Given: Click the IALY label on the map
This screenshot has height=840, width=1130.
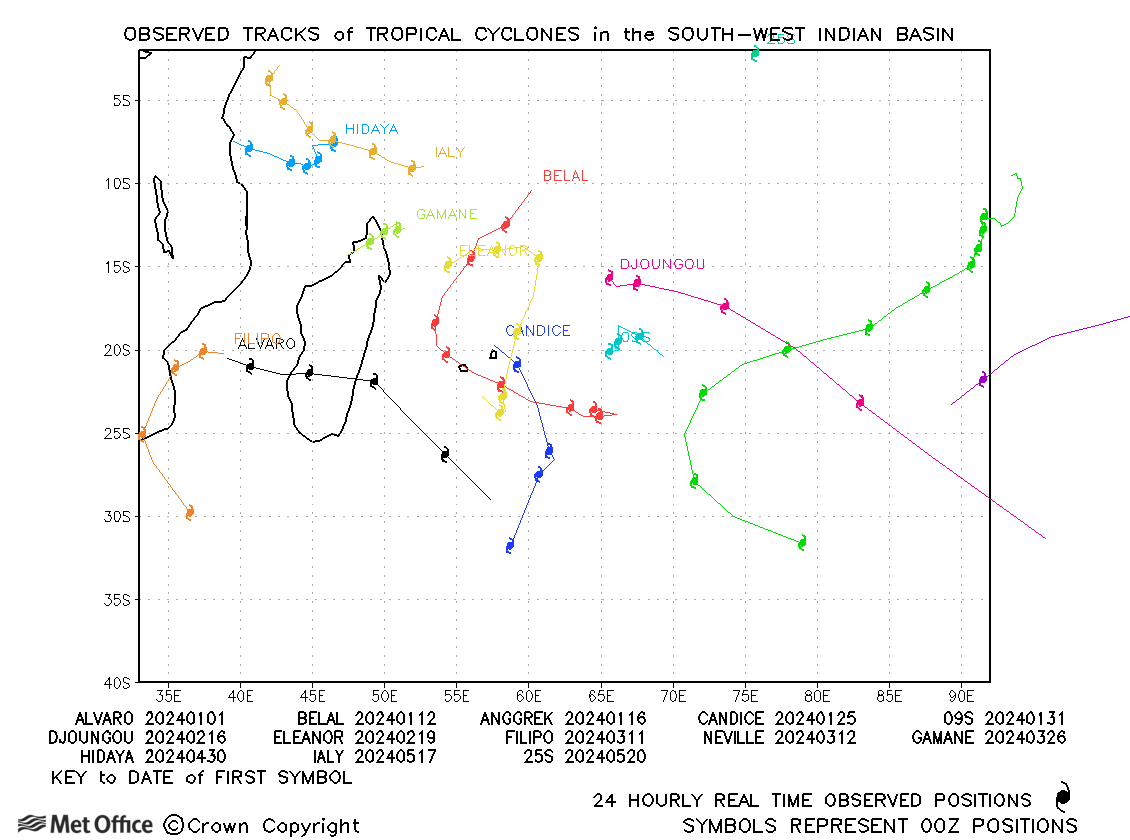Looking at the screenshot, I should point(450,152).
